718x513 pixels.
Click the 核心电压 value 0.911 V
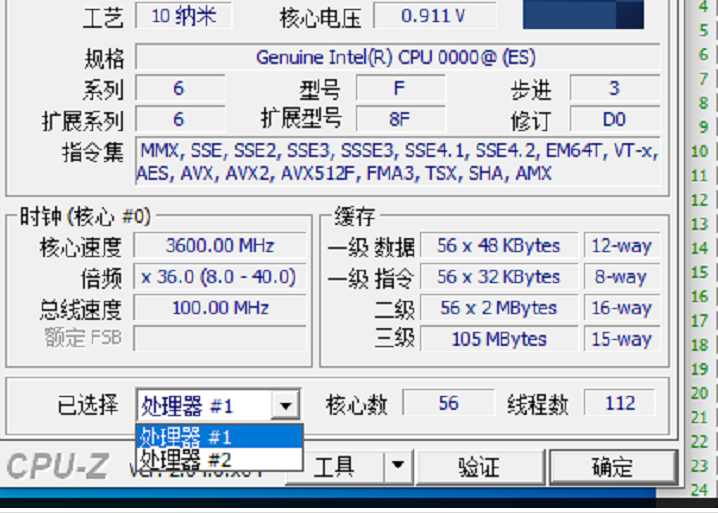(x=434, y=16)
